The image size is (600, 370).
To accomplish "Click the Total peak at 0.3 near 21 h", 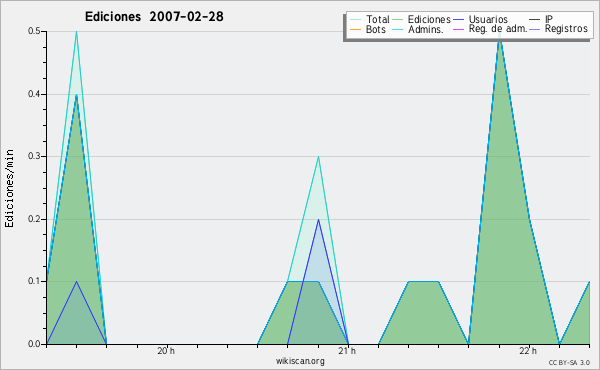I will pos(318,157).
